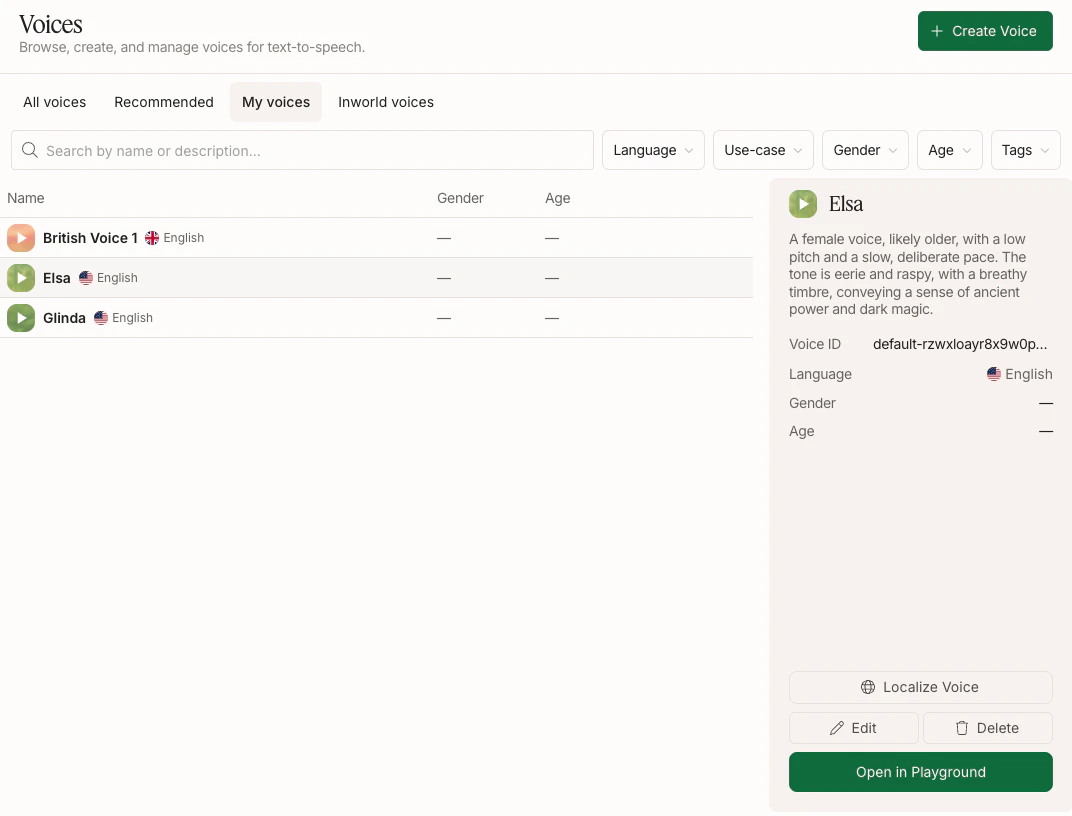Switch to the Inworld voices tab

[x=385, y=102]
